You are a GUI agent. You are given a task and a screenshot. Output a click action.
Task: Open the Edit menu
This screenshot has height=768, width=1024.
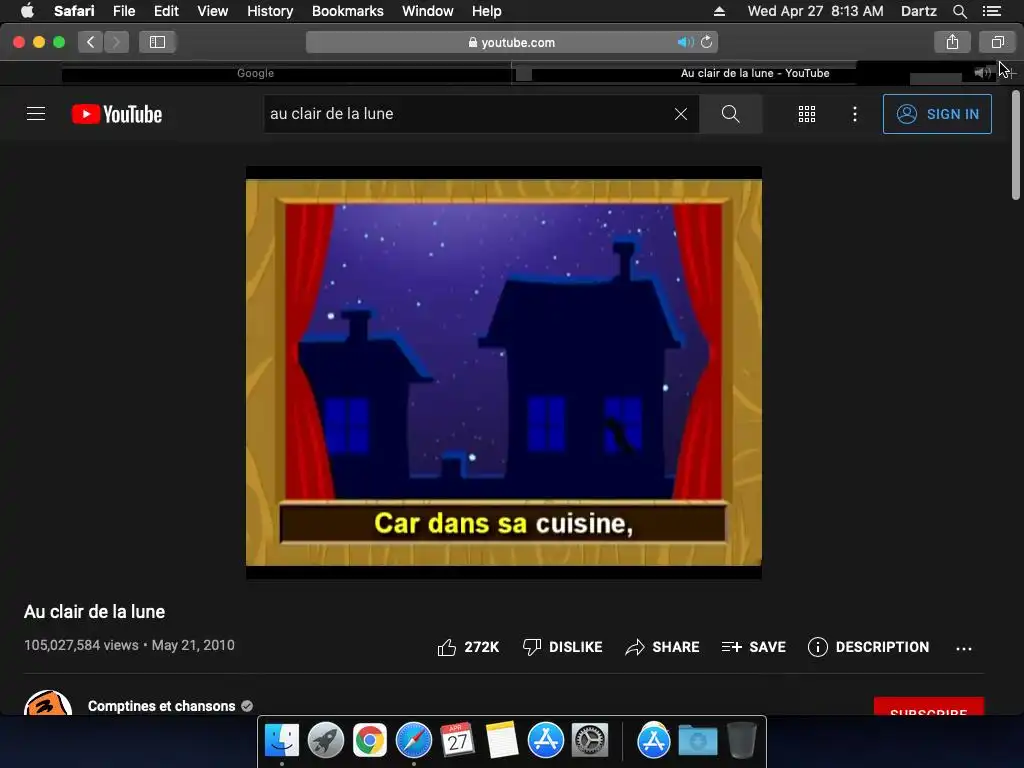click(x=166, y=11)
